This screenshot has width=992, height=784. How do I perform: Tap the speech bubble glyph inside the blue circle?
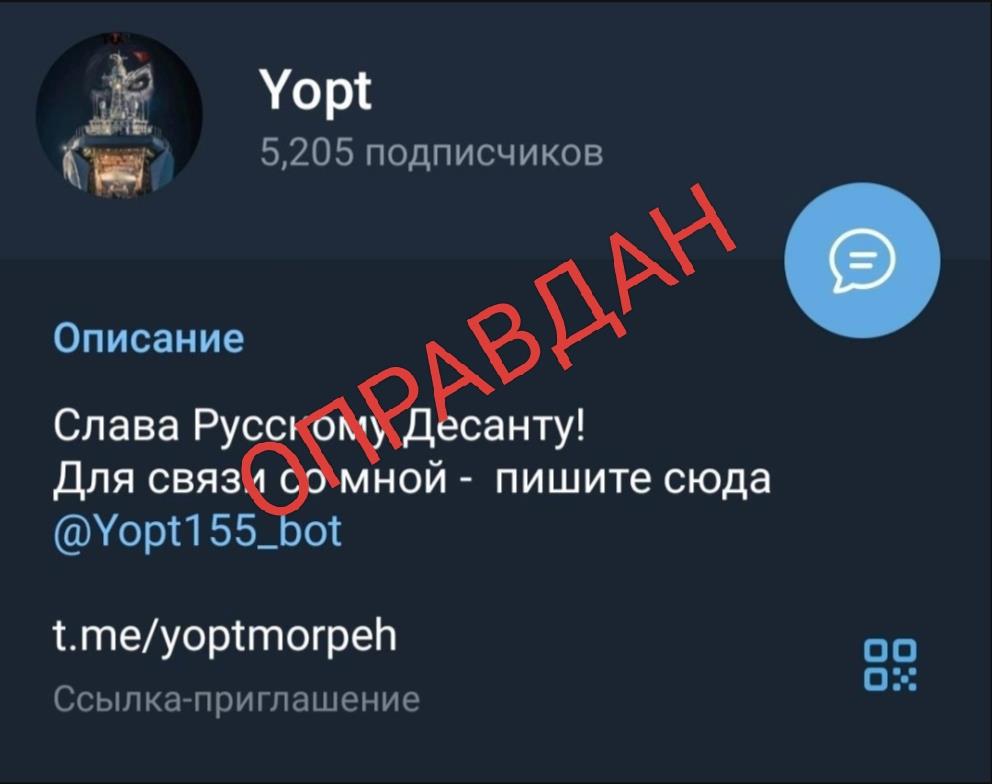click(x=862, y=261)
